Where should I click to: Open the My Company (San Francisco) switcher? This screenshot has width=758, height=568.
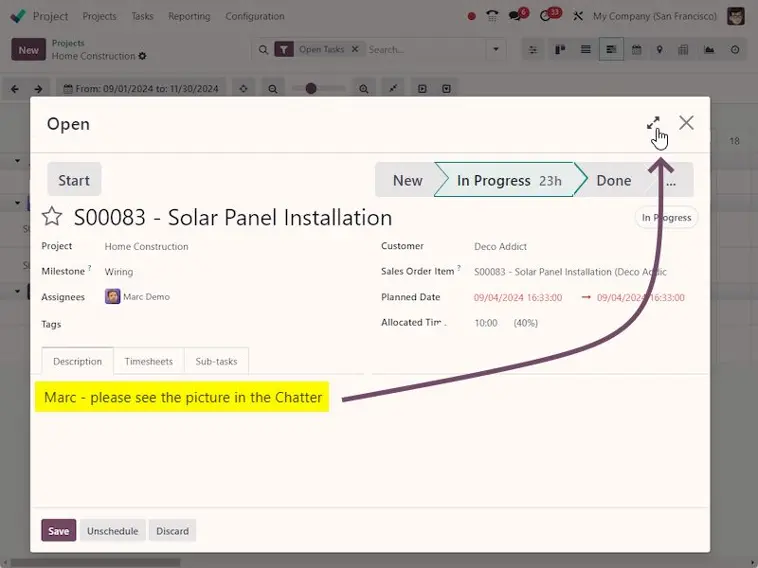[x=654, y=16]
